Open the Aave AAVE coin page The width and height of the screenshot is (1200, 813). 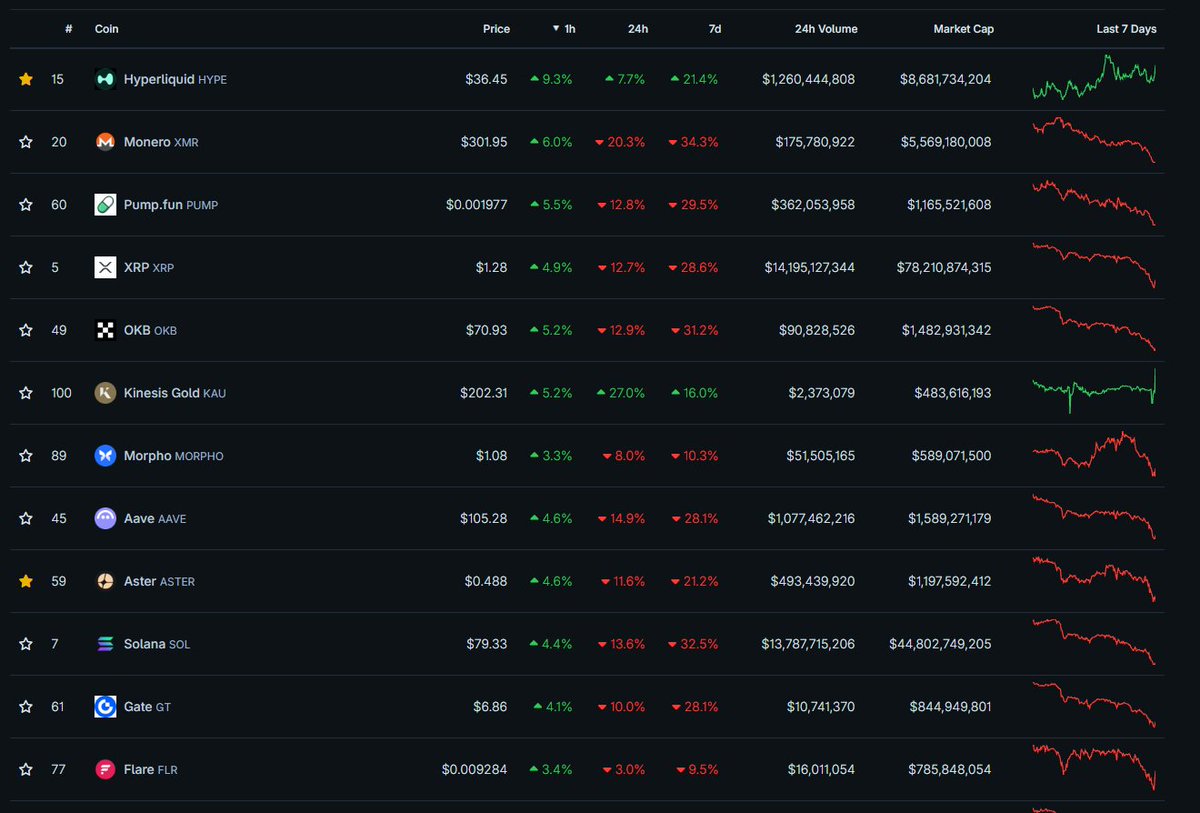pyautogui.click(x=154, y=519)
